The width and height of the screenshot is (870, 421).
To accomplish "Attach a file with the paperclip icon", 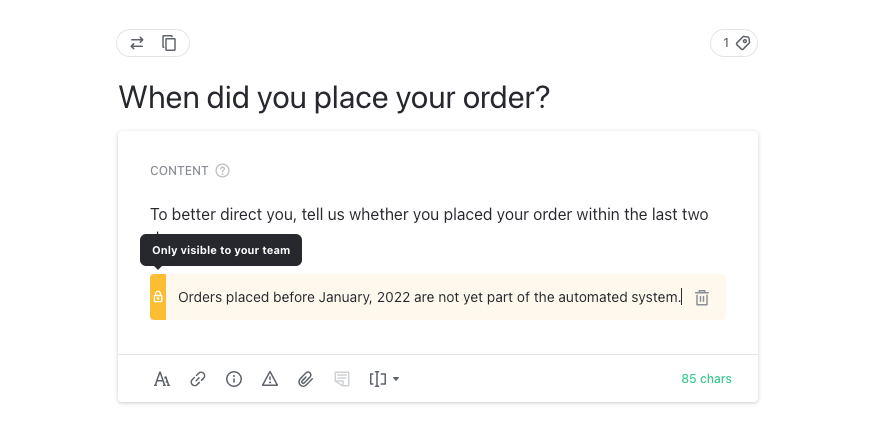I will coord(306,379).
